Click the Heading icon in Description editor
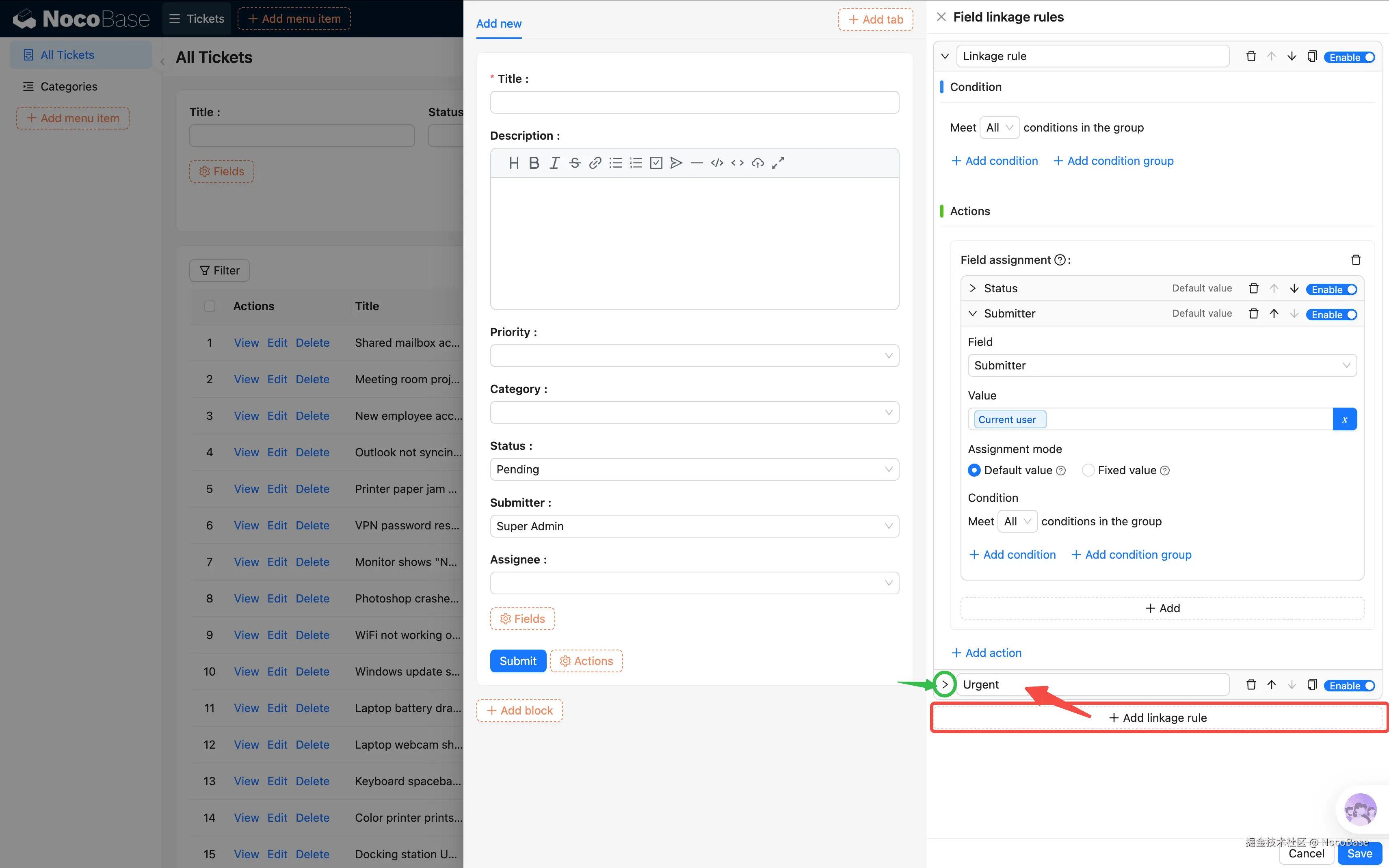 coord(514,163)
